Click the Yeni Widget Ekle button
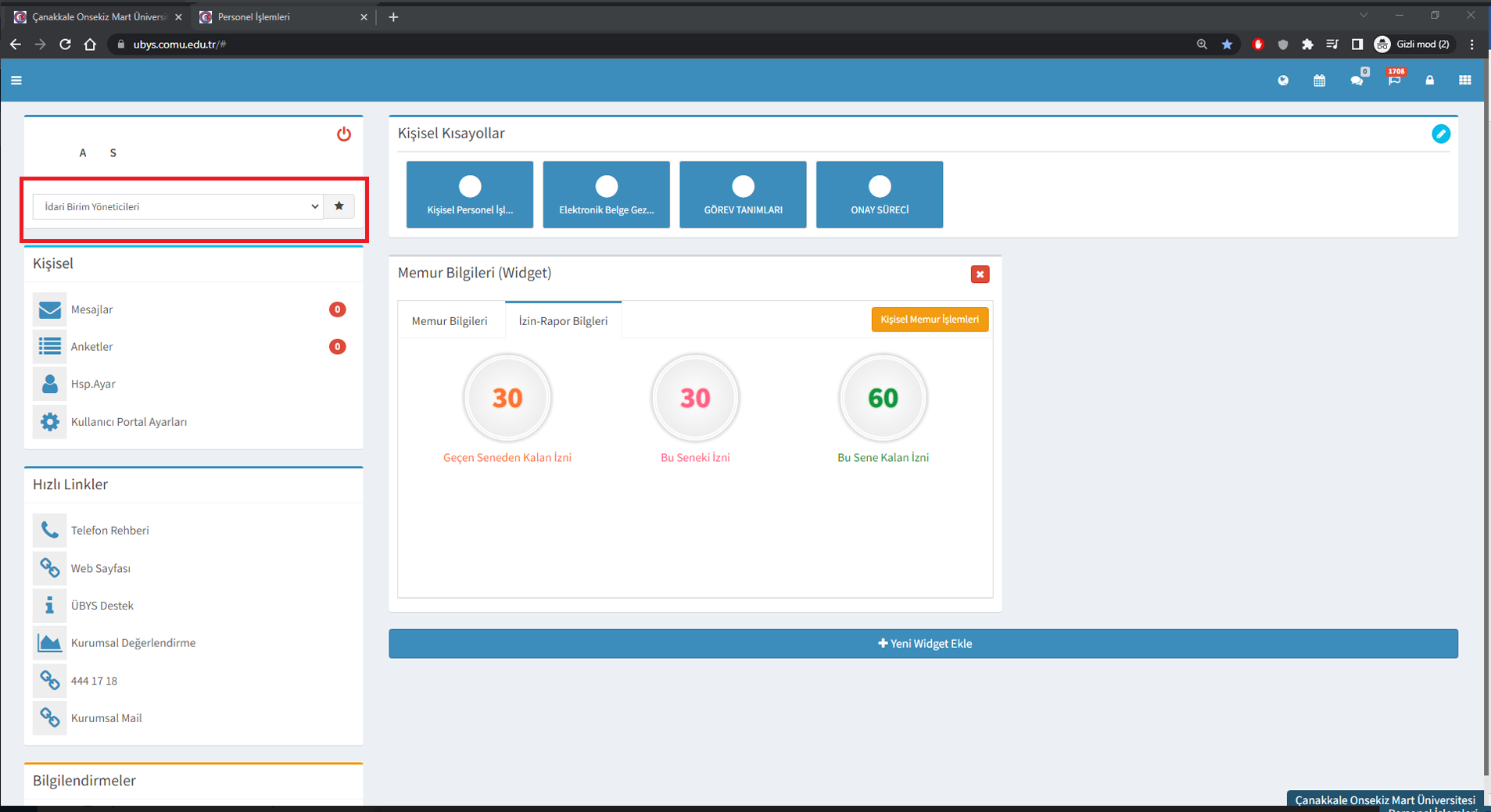Image resolution: width=1491 pixels, height=812 pixels. [x=923, y=644]
